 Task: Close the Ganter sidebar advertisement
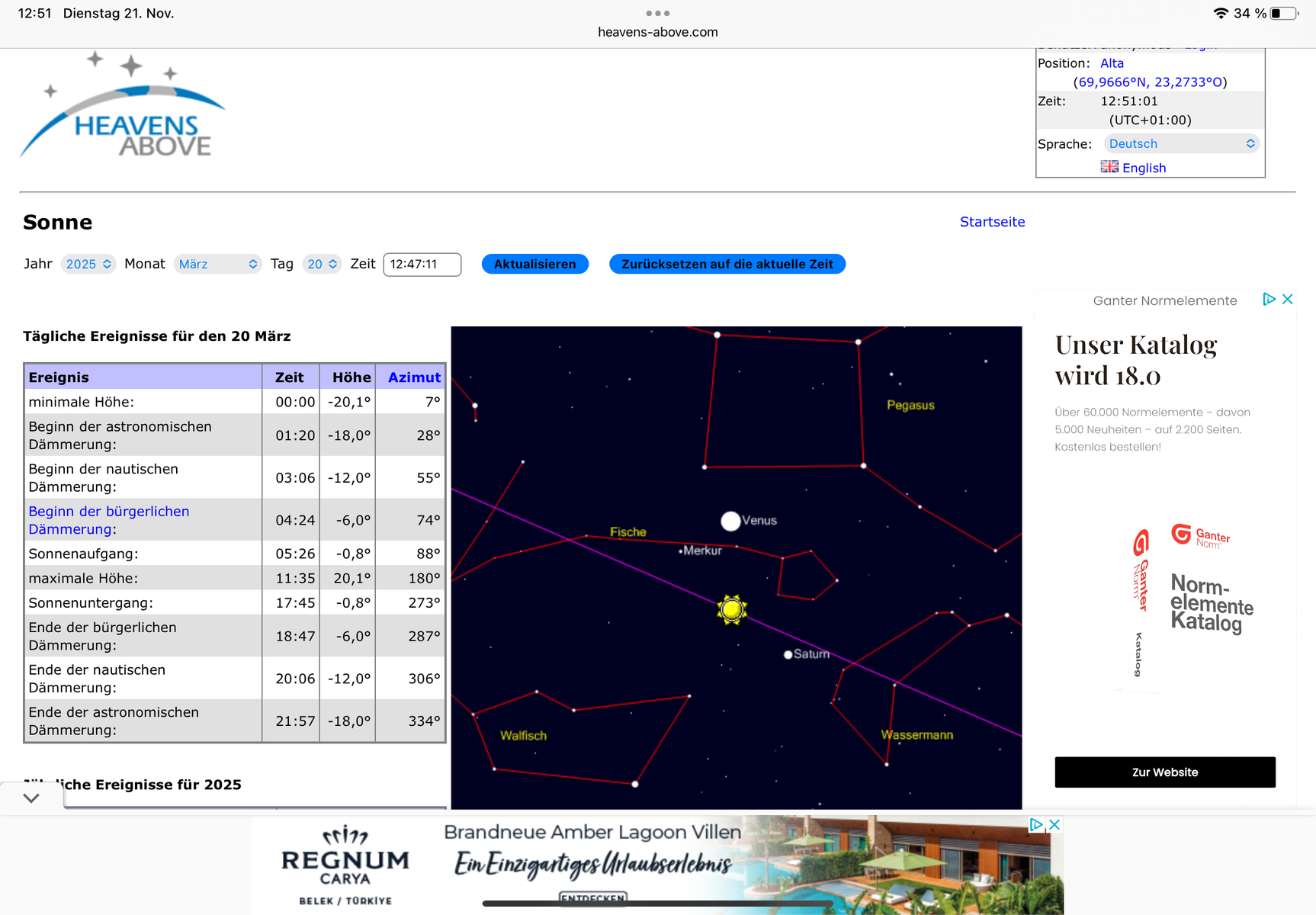tap(1288, 300)
